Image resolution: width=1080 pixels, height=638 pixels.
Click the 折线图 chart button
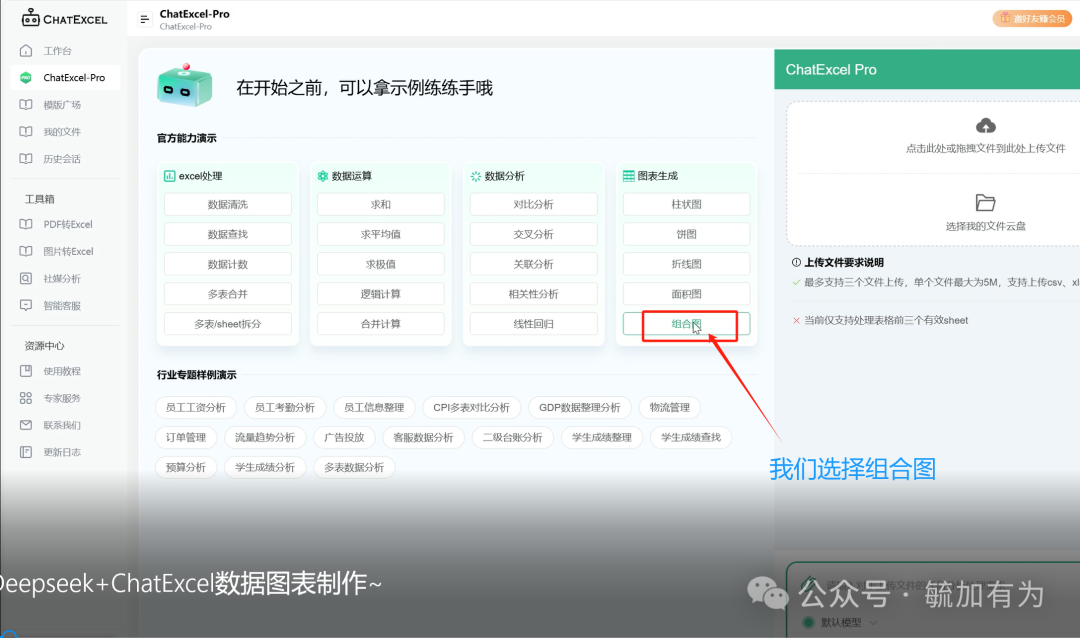click(687, 264)
